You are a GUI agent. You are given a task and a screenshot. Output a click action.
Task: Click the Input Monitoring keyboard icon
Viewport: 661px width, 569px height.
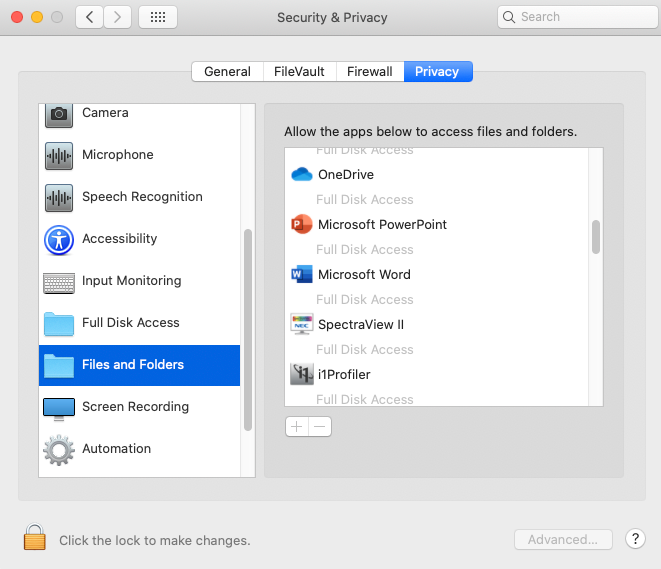click(x=59, y=282)
